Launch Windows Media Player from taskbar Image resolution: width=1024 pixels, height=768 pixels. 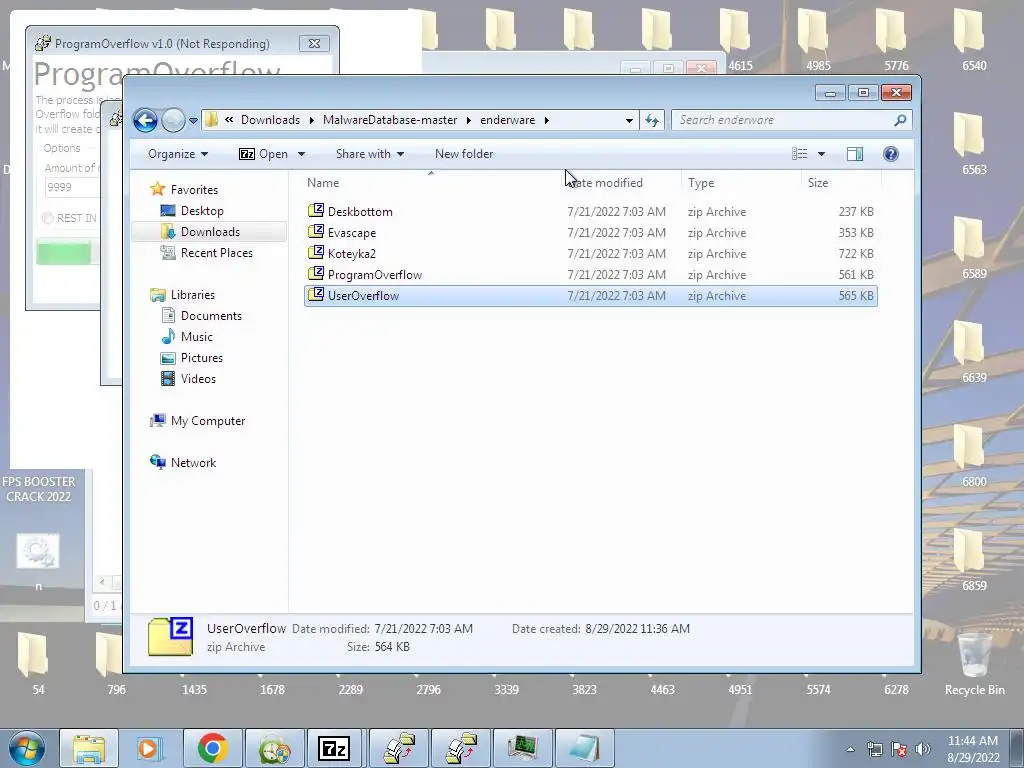coord(150,748)
